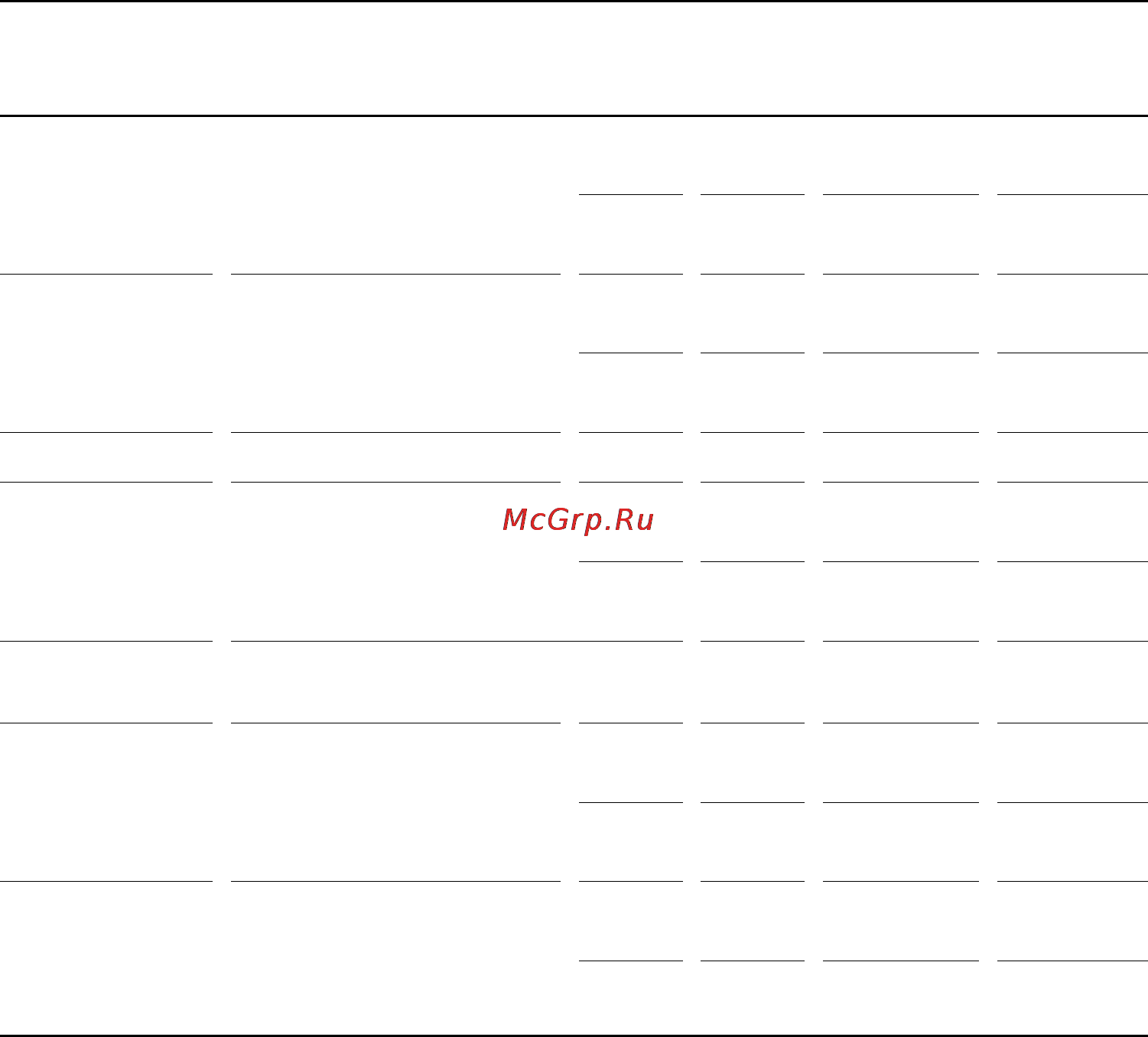Select fourth column cell of fifth body row
This screenshot has height=1037, width=1148.
tap(753, 682)
